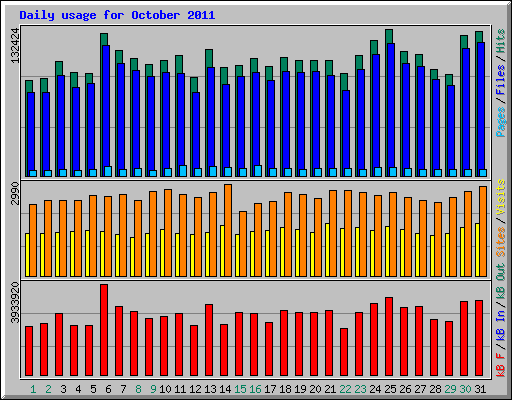The height and width of the screenshot is (400, 512).
Task: Click the 2990 axis value
Action: click(x=15, y=193)
